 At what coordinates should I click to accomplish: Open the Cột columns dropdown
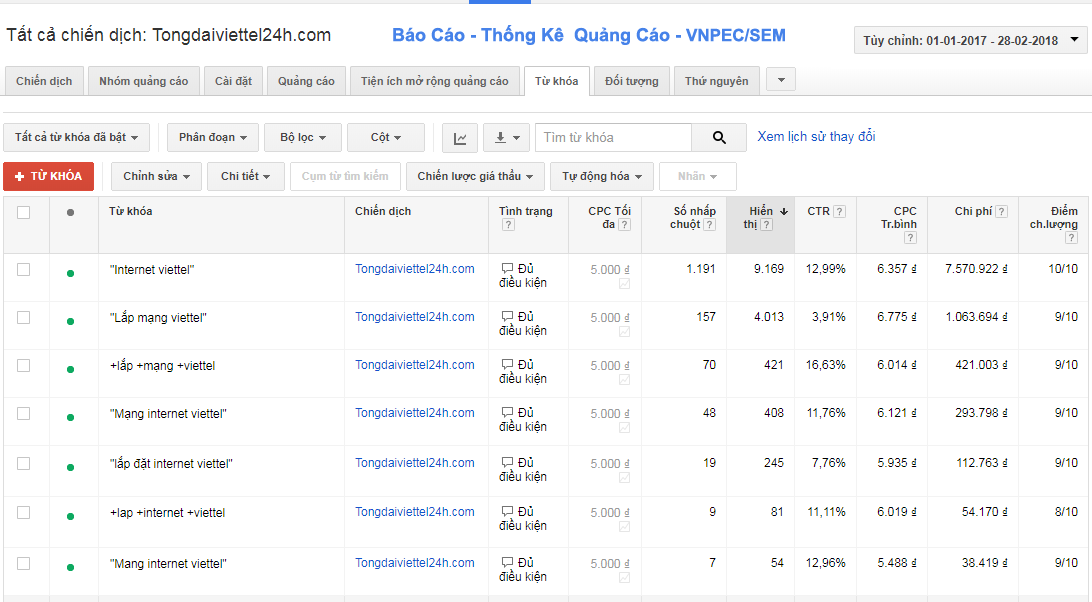point(386,138)
